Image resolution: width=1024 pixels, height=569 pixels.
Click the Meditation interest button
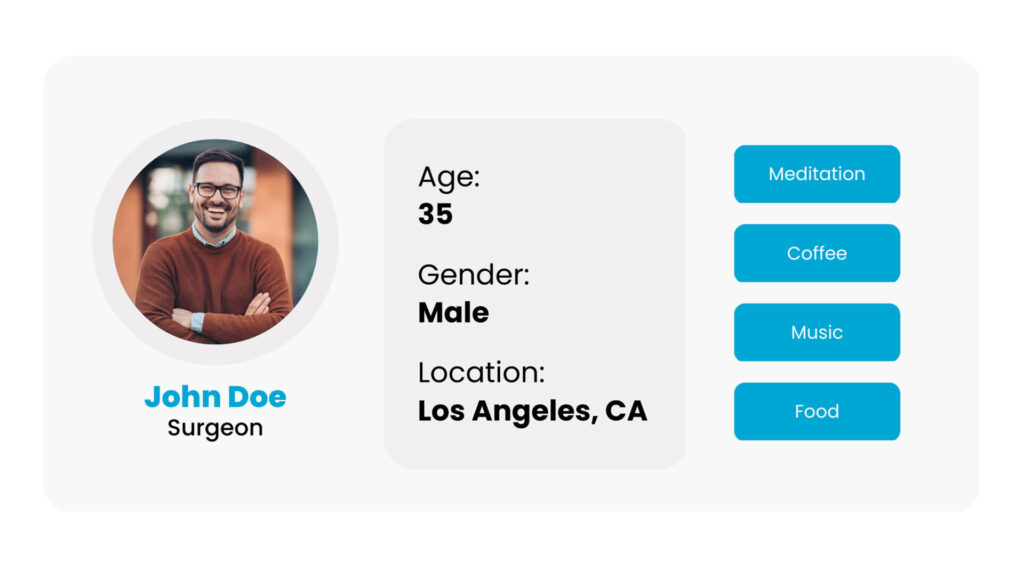click(816, 174)
